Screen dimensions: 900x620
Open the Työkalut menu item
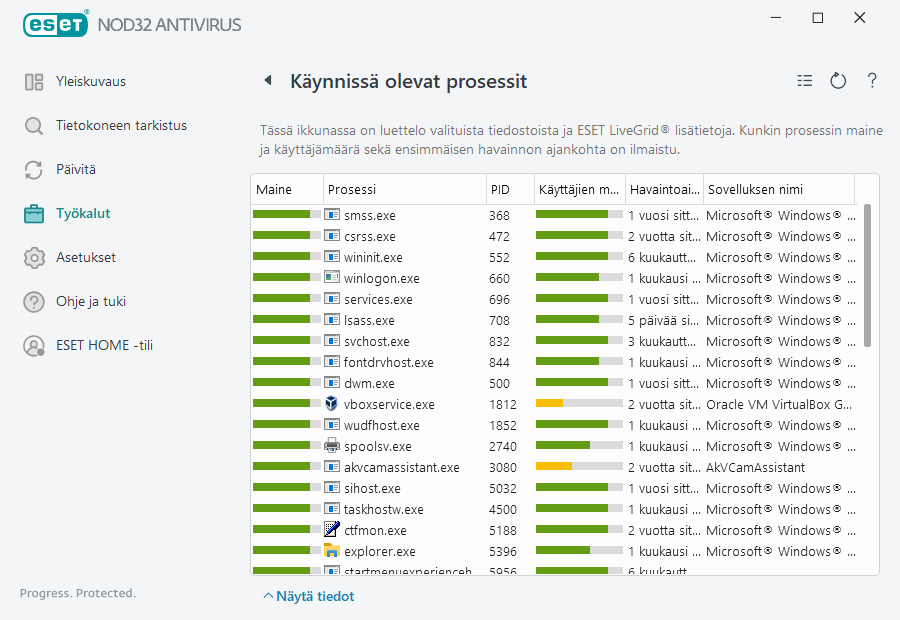coord(83,214)
